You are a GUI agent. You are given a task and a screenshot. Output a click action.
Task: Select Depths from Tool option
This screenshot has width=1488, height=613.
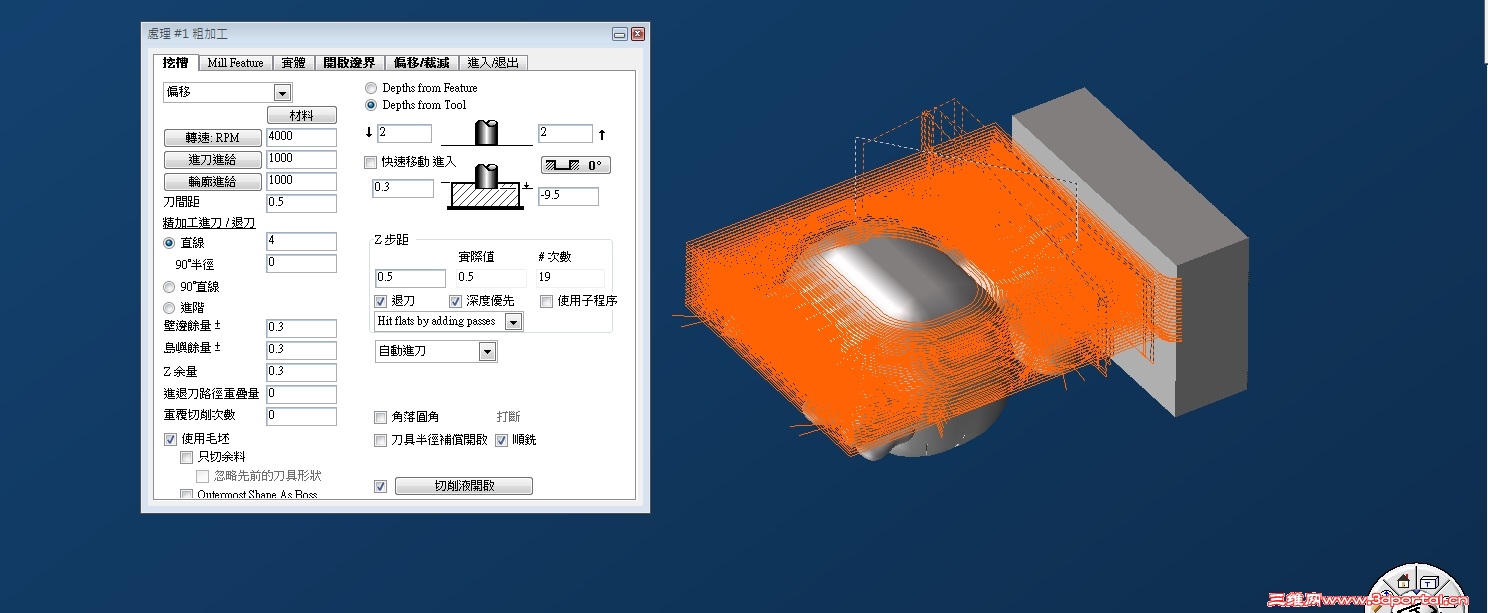tap(372, 105)
